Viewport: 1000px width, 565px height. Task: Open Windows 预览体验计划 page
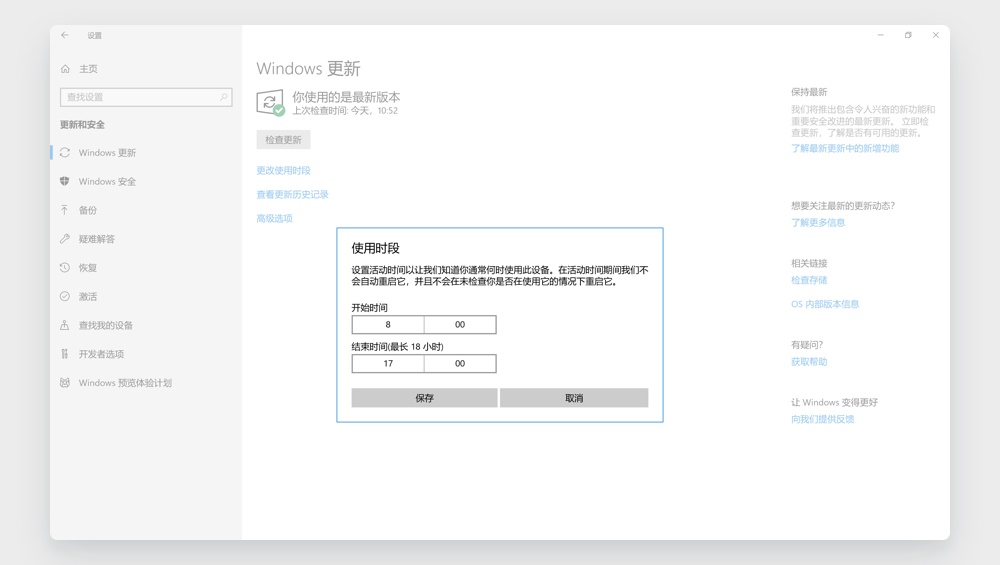click(125, 383)
